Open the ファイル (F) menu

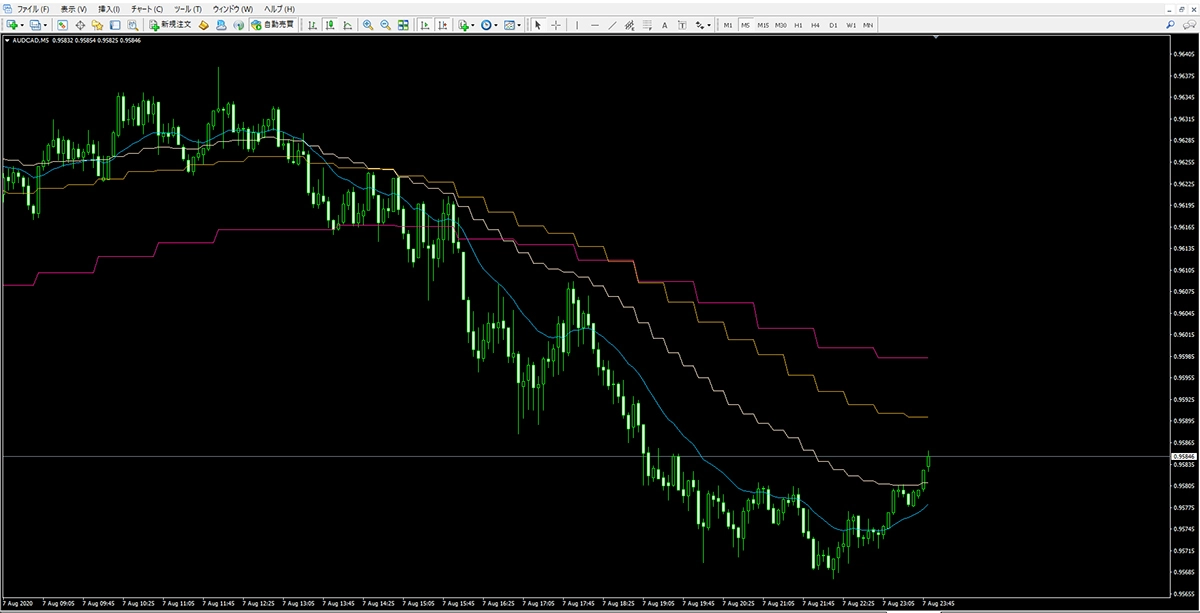tap(33, 8)
